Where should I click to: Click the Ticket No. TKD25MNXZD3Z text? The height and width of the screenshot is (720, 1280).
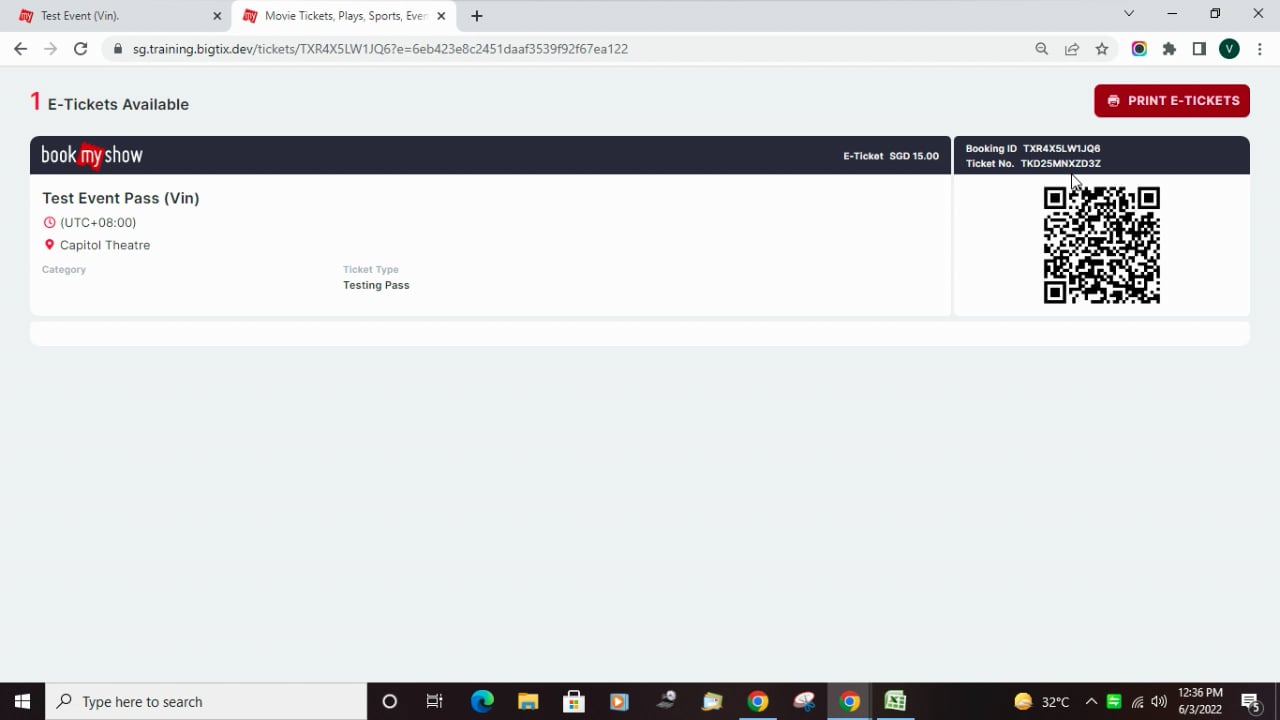(x=1033, y=164)
